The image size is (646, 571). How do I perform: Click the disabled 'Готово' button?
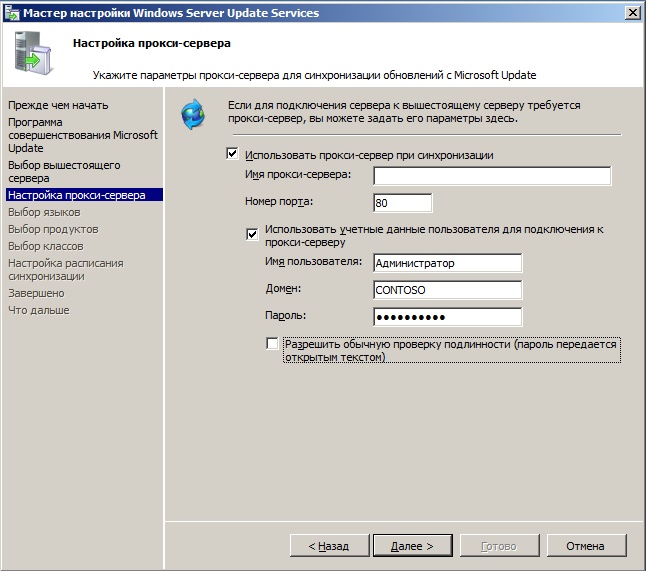(499, 545)
